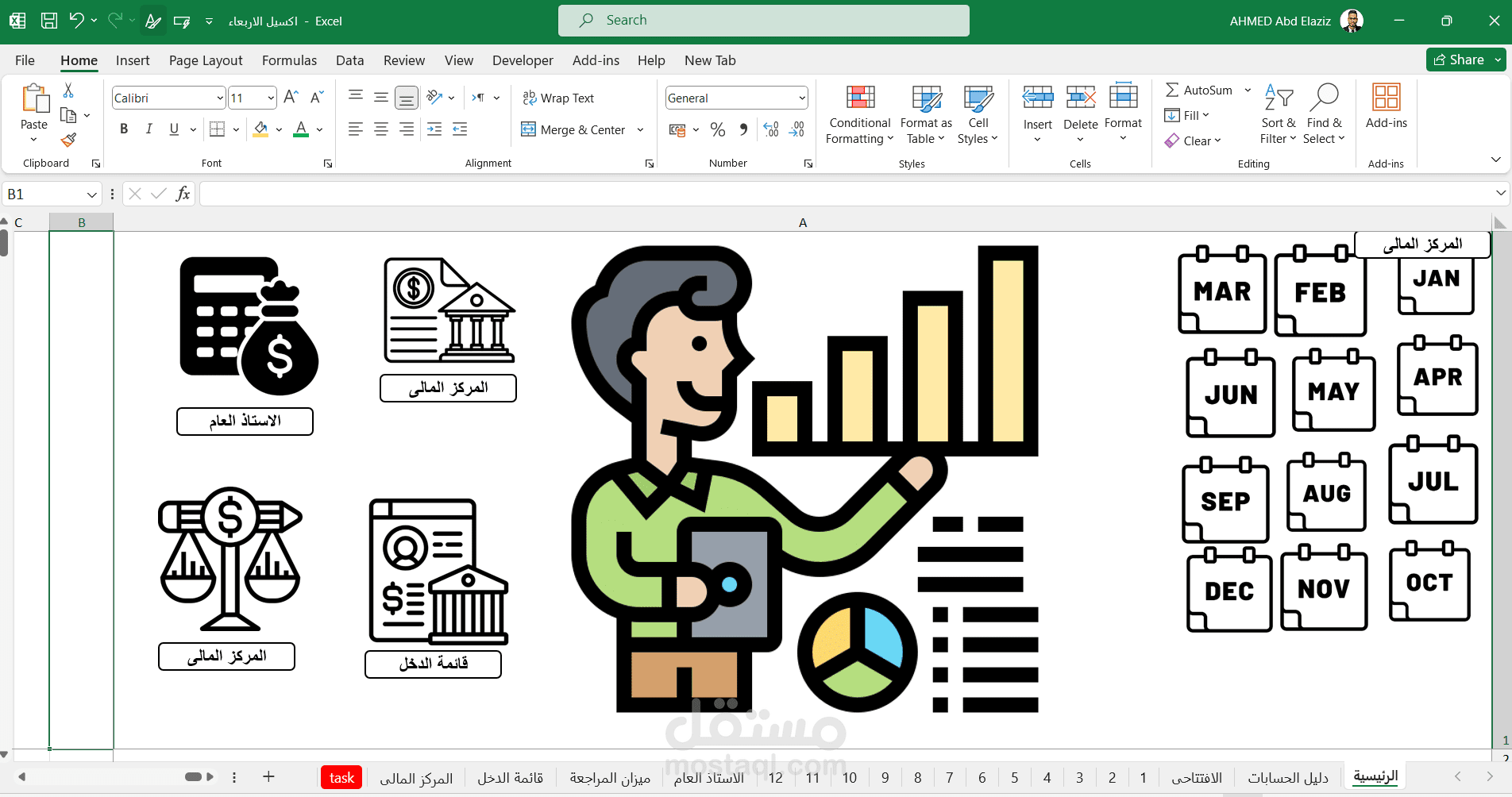Click the Format as Table button
This screenshot has width=1512, height=797.
[x=926, y=115]
